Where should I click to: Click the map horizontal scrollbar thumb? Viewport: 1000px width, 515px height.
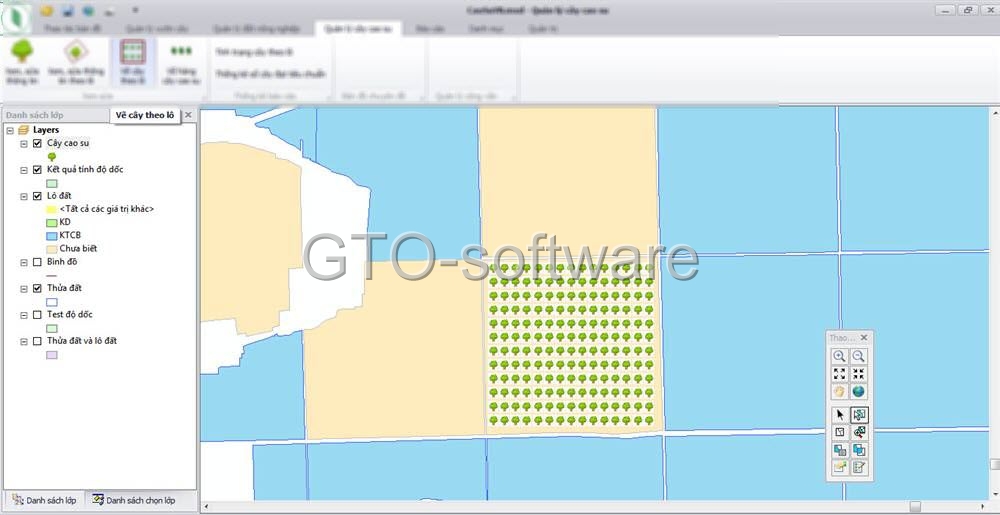pos(915,507)
